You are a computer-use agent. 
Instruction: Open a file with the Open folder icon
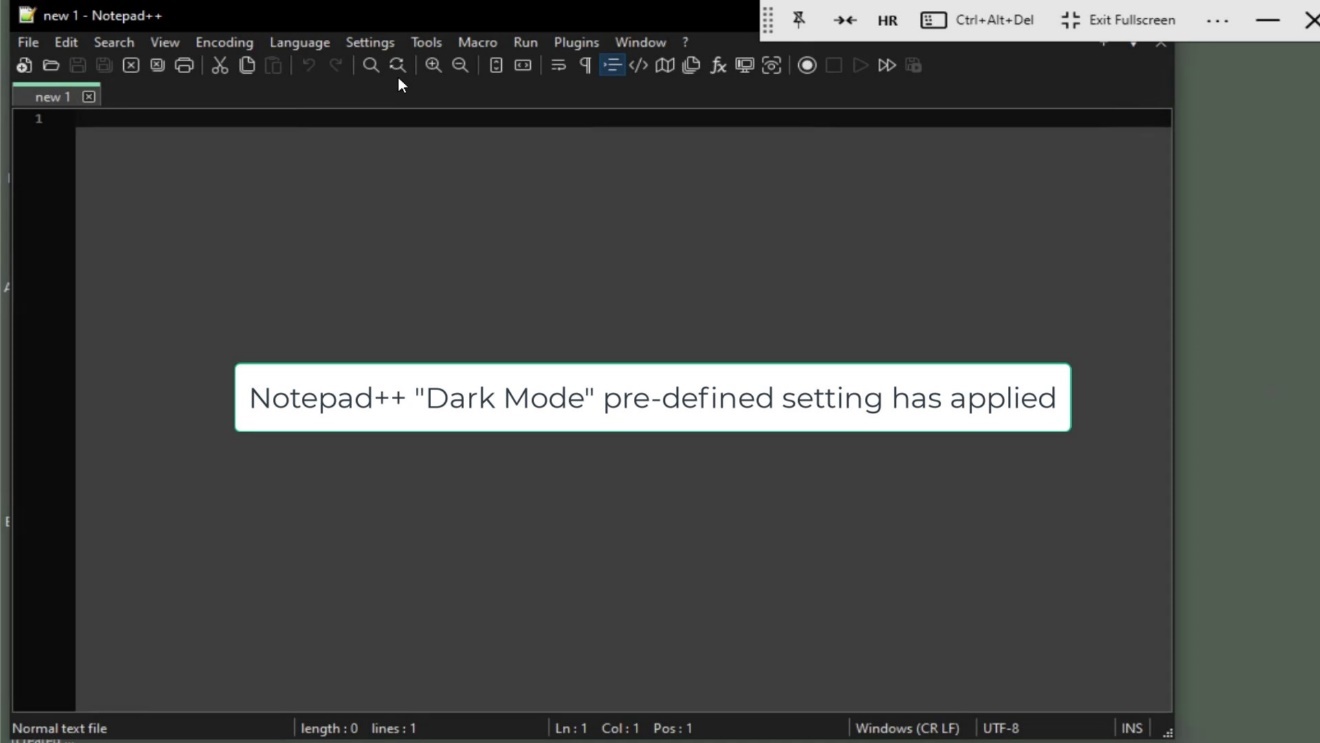pos(51,65)
